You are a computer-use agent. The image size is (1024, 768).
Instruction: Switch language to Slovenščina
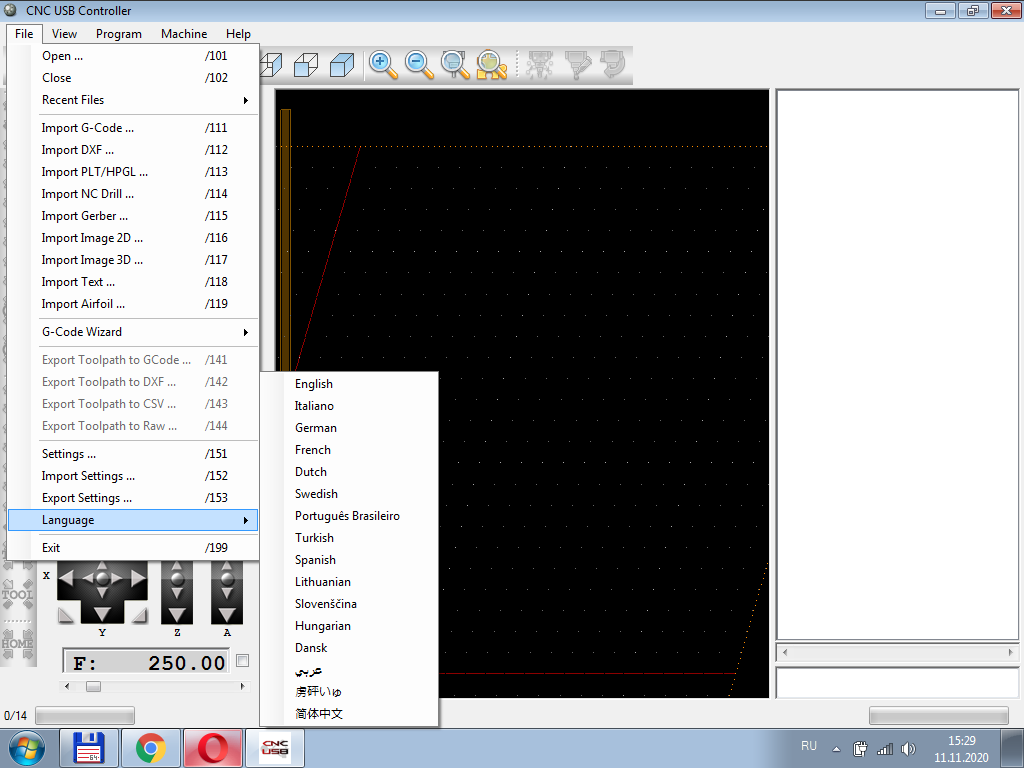(349, 603)
